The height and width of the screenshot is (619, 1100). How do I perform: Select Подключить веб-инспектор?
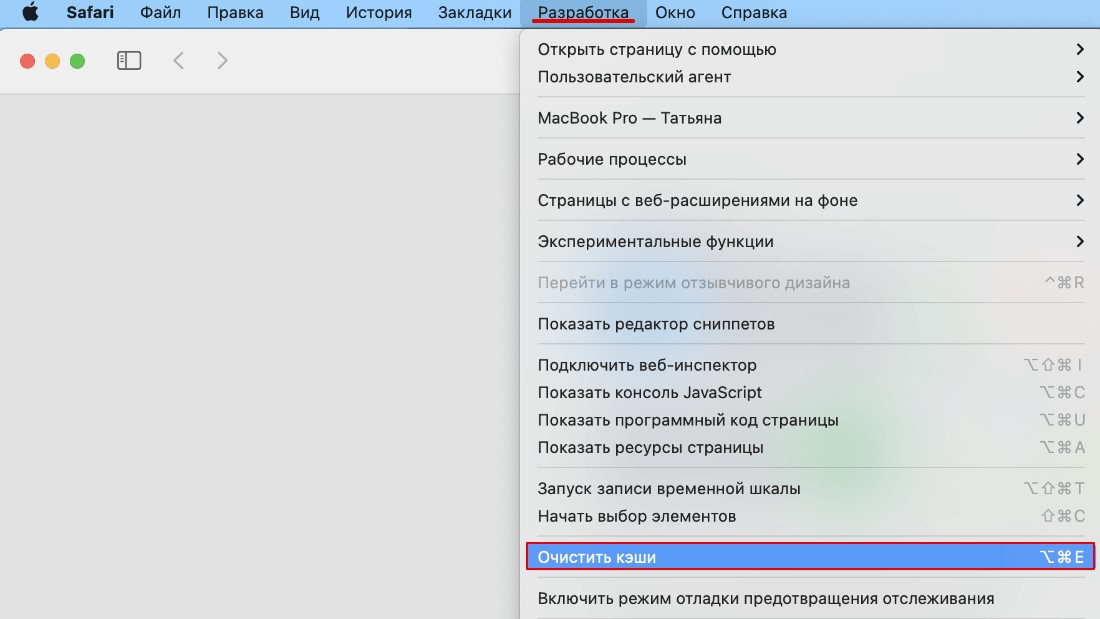[x=810, y=365]
